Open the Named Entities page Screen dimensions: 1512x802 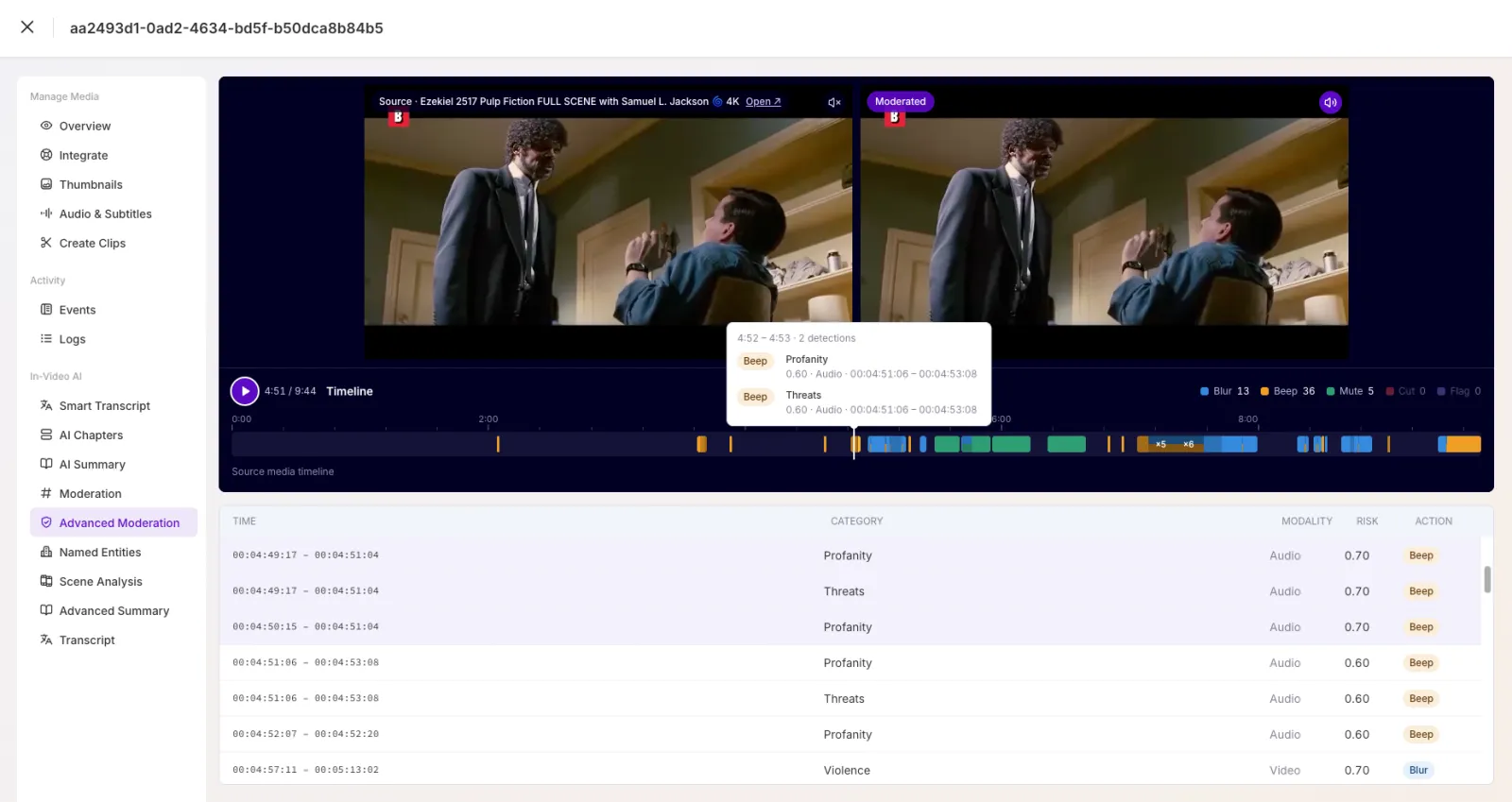pyautogui.click(x=100, y=552)
